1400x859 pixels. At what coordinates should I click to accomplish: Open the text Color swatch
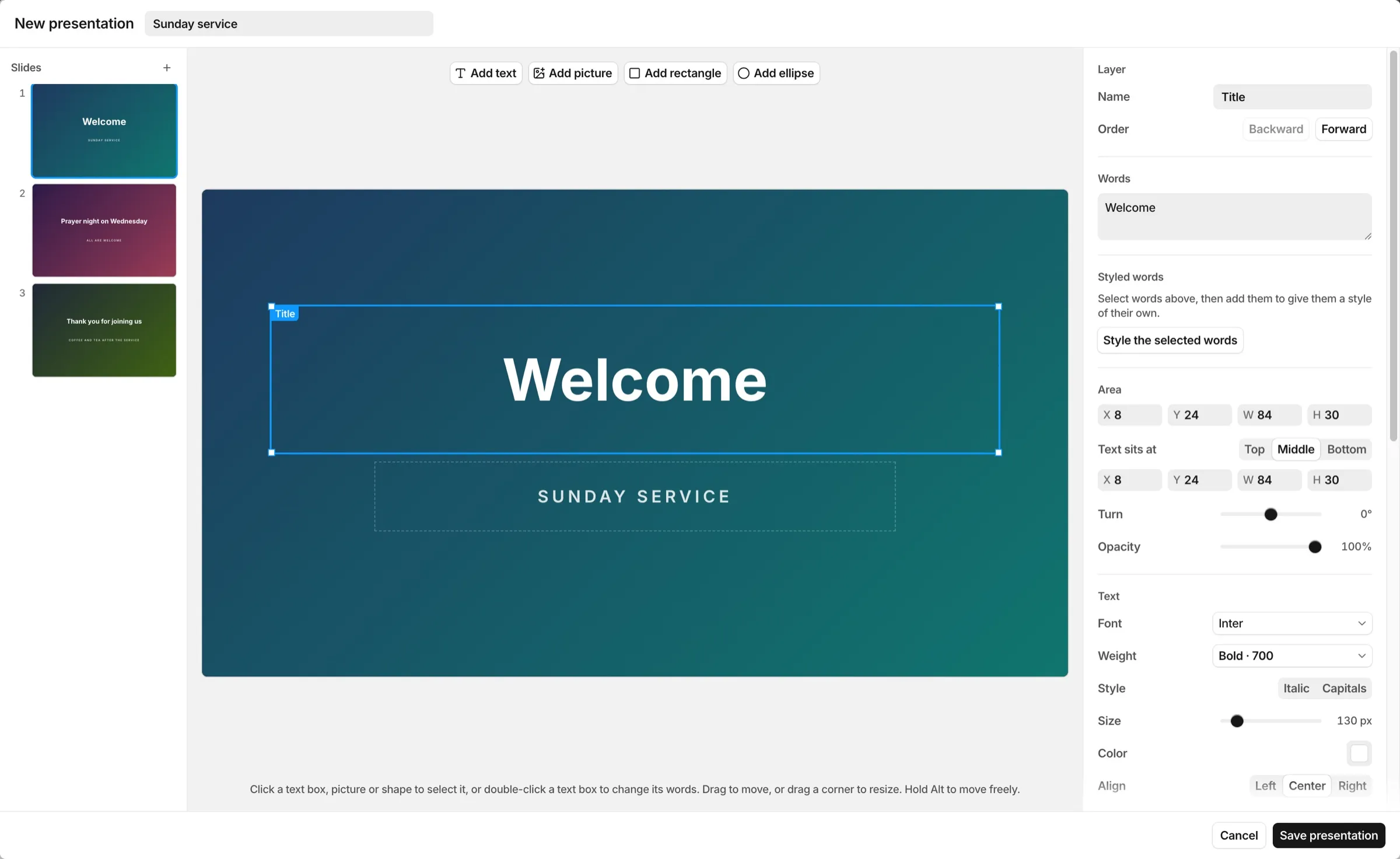click(x=1359, y=753)
